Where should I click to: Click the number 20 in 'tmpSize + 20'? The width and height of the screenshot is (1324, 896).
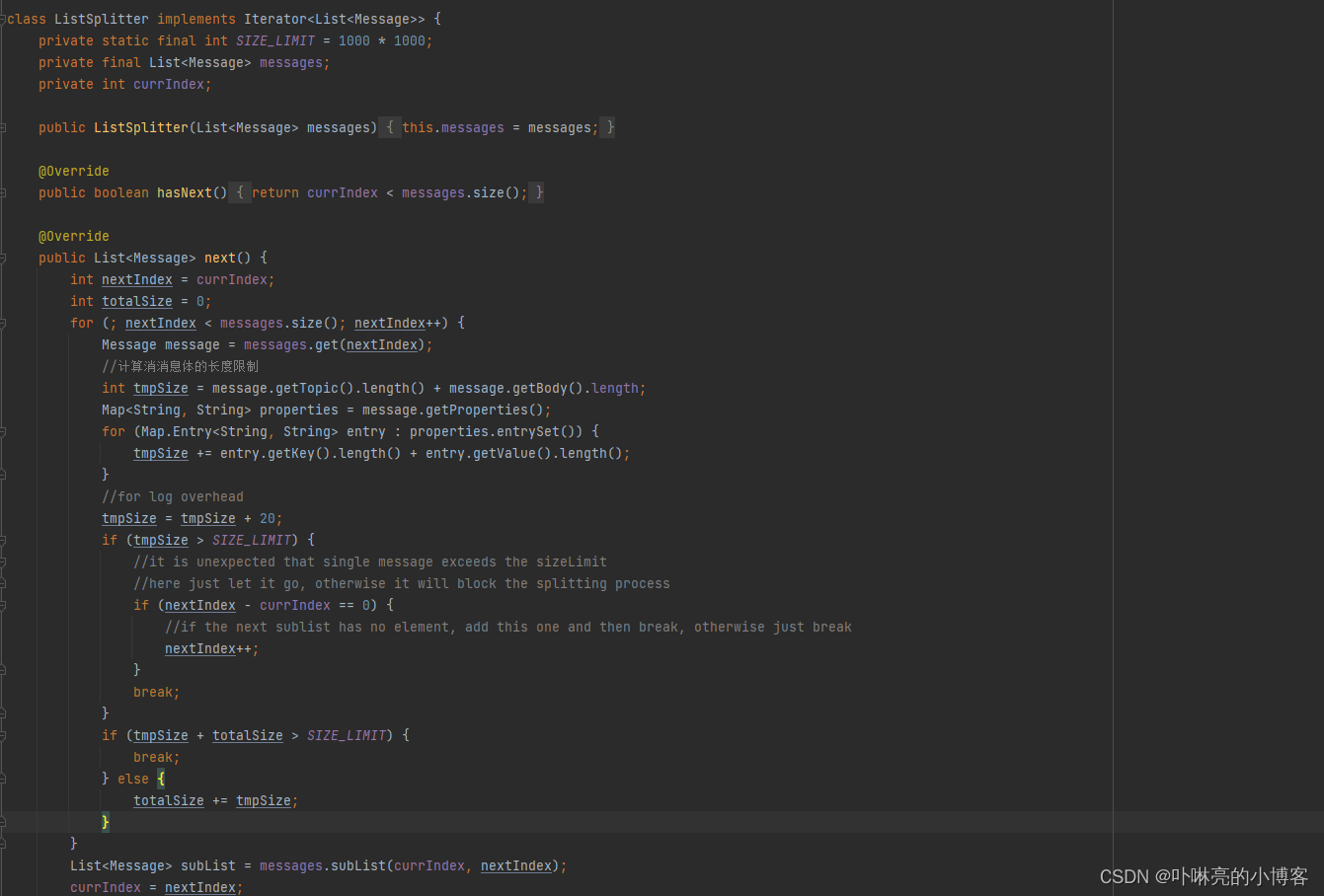coord(268,518)
